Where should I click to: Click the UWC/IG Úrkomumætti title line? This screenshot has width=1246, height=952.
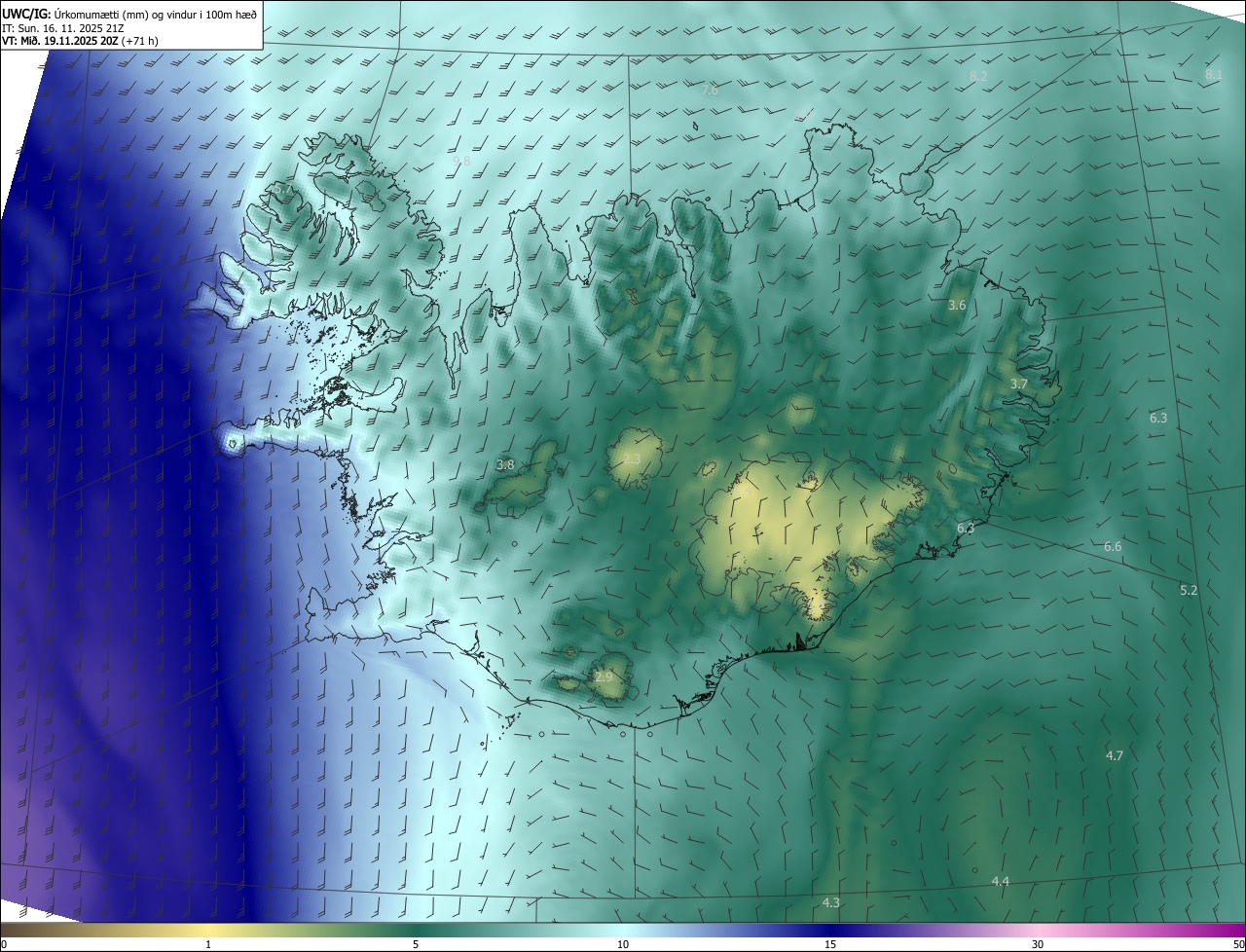tap(129, 14)
